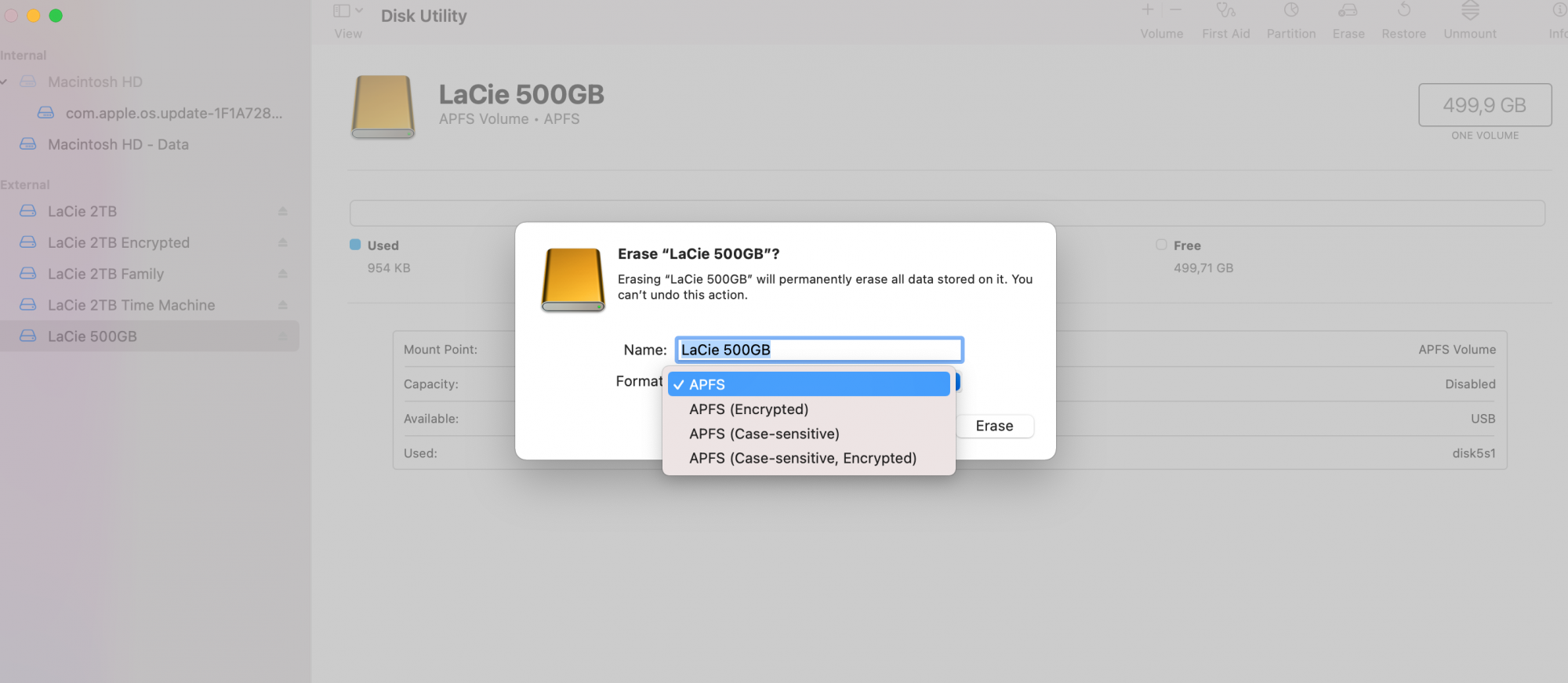Eject LaCie 2TB with its eject icon
This screenshot has width=1568, height=683.
point(283,211)
